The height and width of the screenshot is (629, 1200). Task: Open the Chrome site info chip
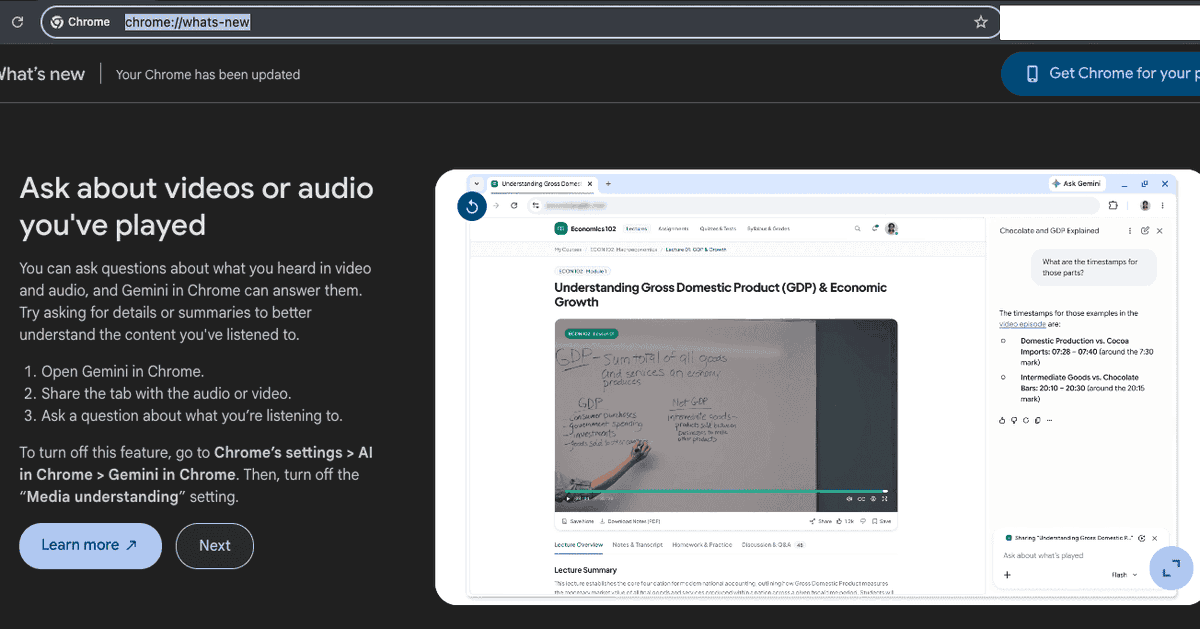[80, 22]
